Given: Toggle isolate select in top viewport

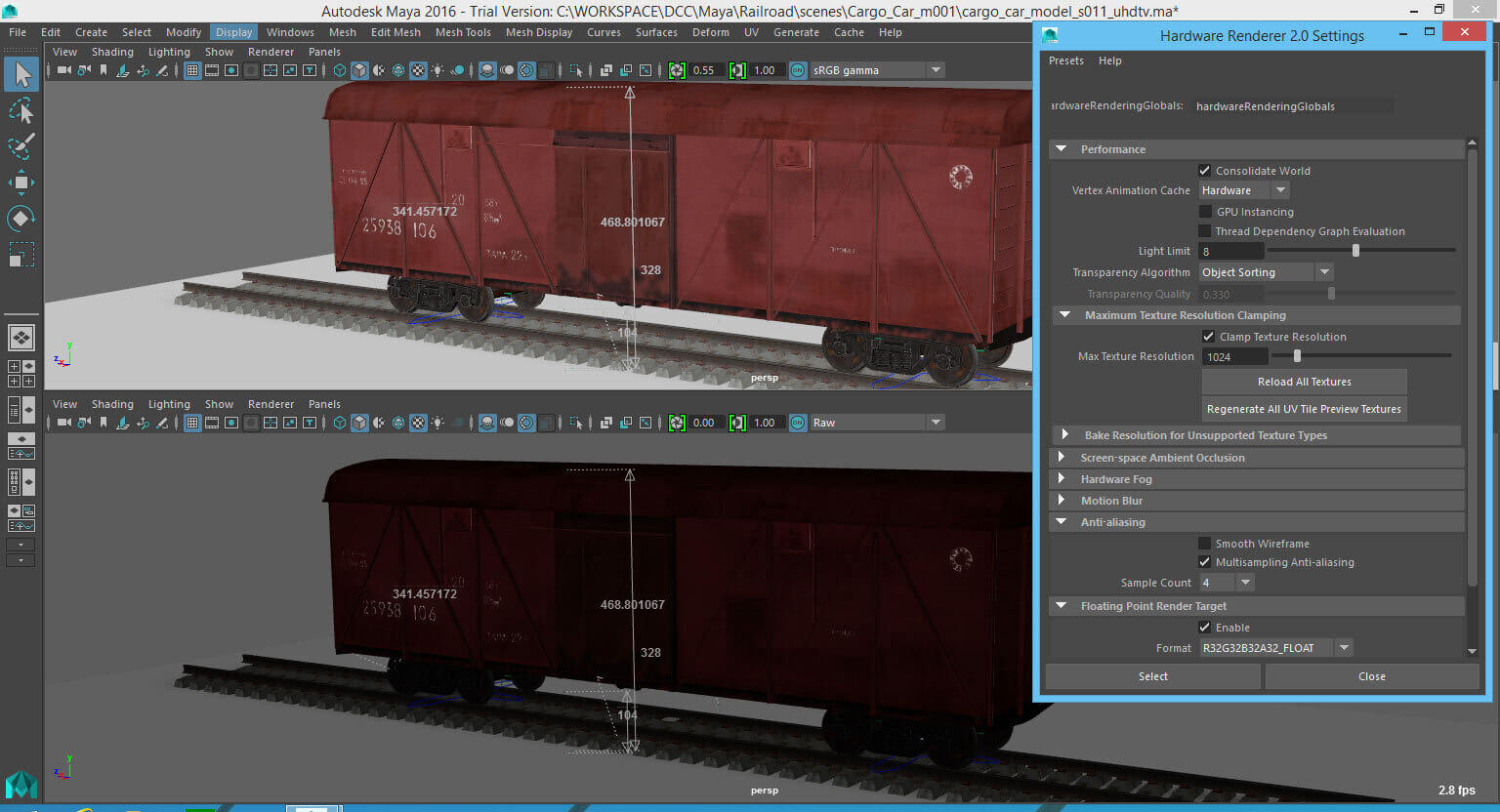Looking at the screenshot, I should click(576, 70).
